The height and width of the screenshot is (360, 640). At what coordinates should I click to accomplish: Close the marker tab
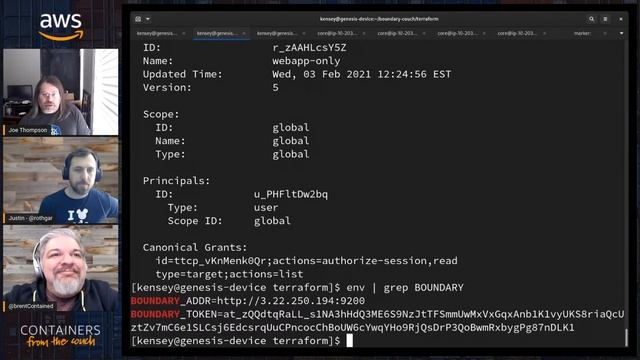tap(605, 33)
